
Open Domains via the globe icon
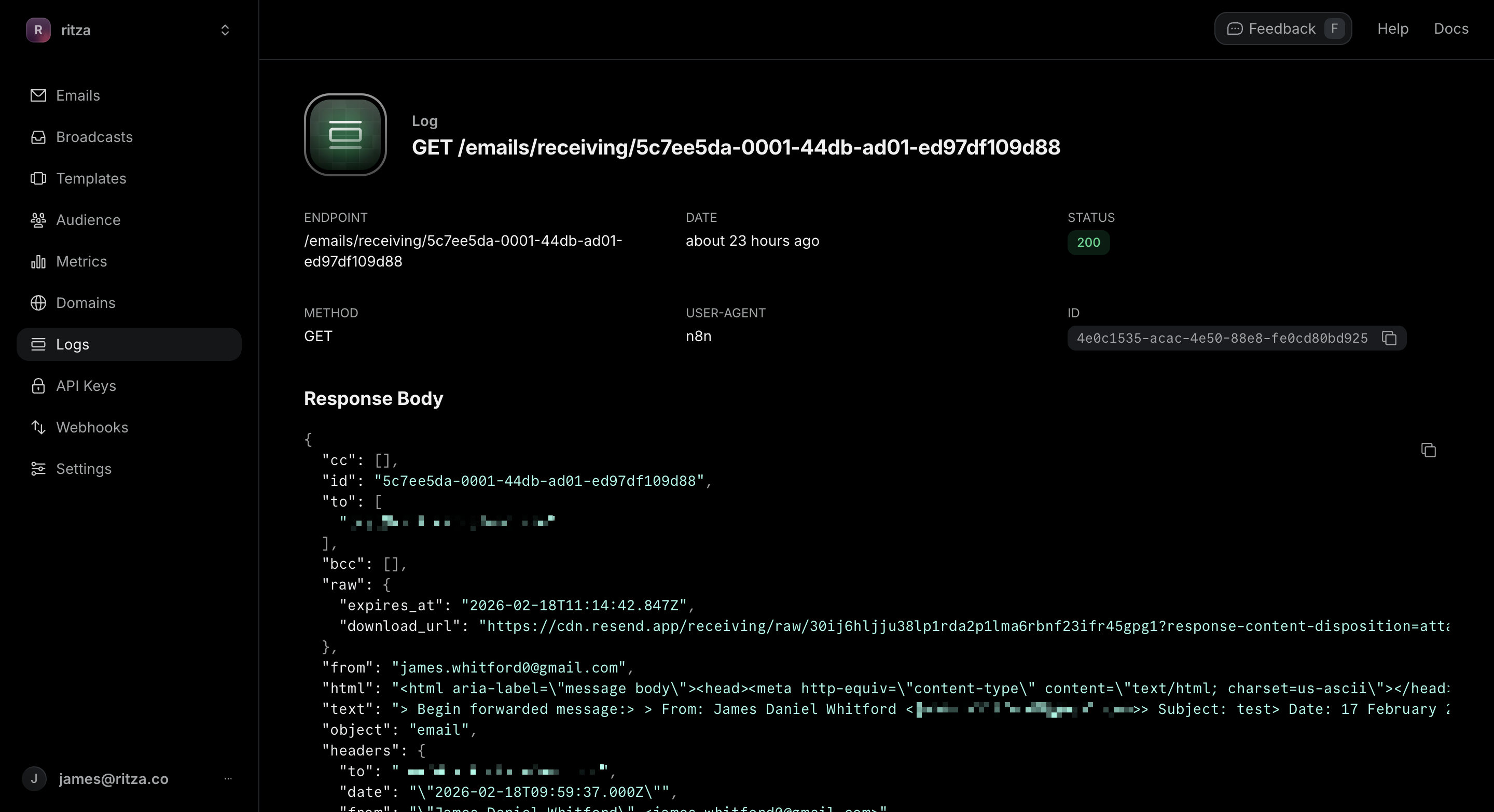click(x=38, y=303)
